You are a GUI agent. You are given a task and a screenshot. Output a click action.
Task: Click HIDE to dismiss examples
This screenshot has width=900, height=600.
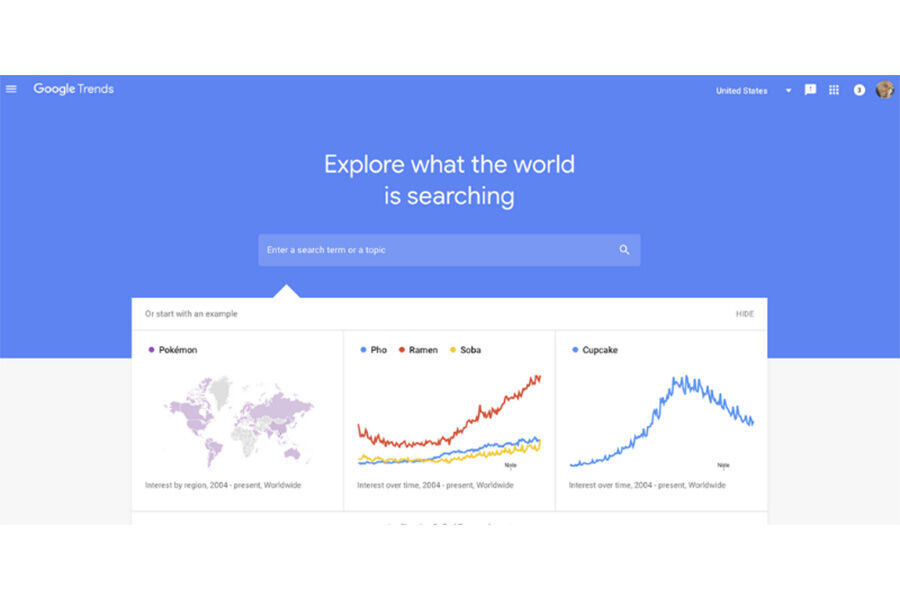click(x=744, y=313)
